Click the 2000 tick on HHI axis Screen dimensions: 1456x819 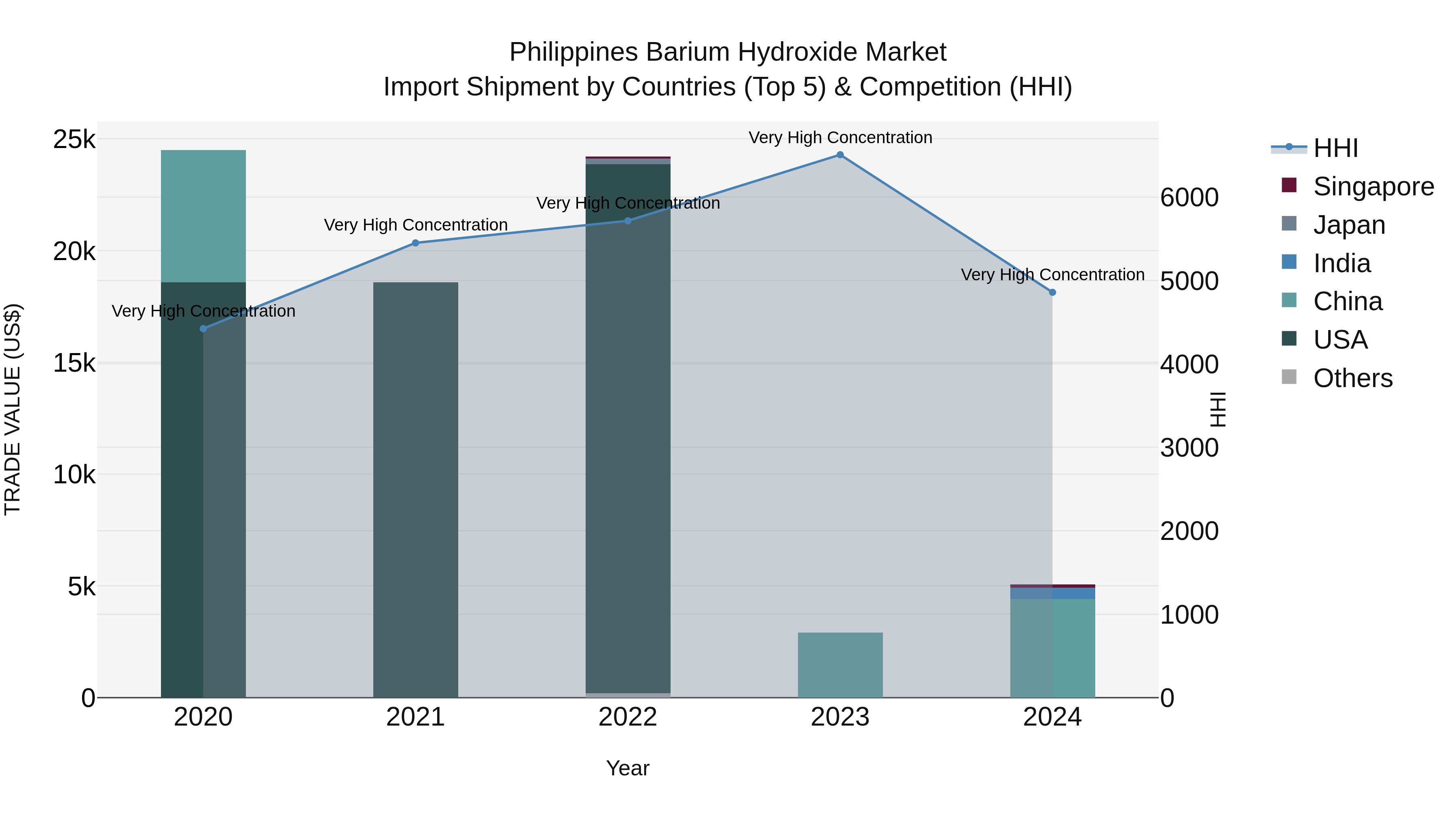point(1189,531)
